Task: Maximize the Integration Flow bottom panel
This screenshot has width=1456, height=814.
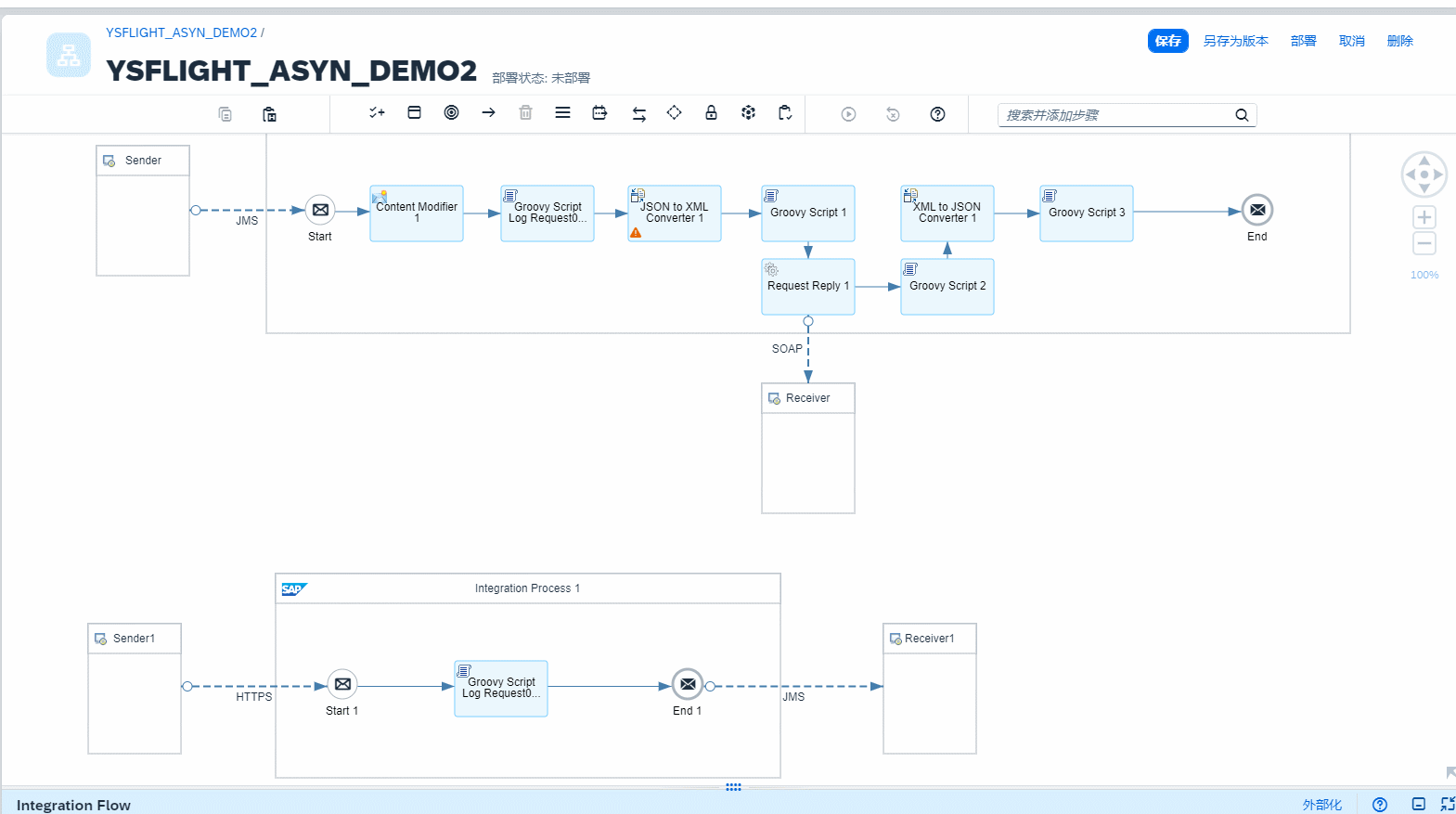Action: coord(1447,805)
